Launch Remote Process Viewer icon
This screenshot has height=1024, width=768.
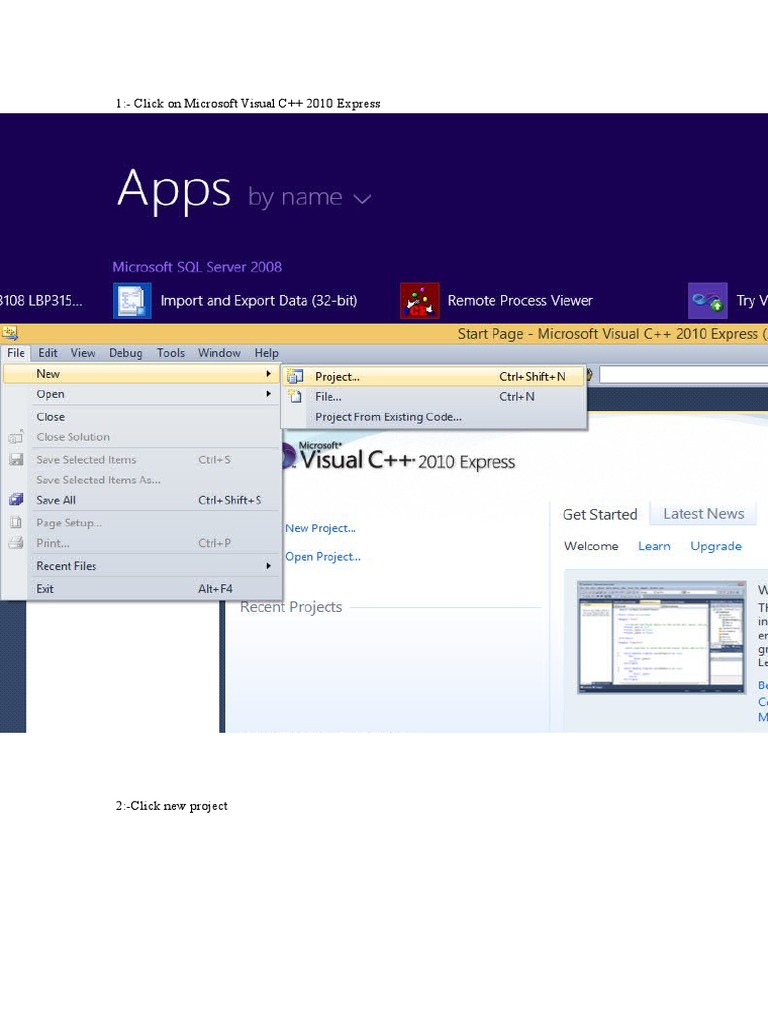(x=419, y=300)
